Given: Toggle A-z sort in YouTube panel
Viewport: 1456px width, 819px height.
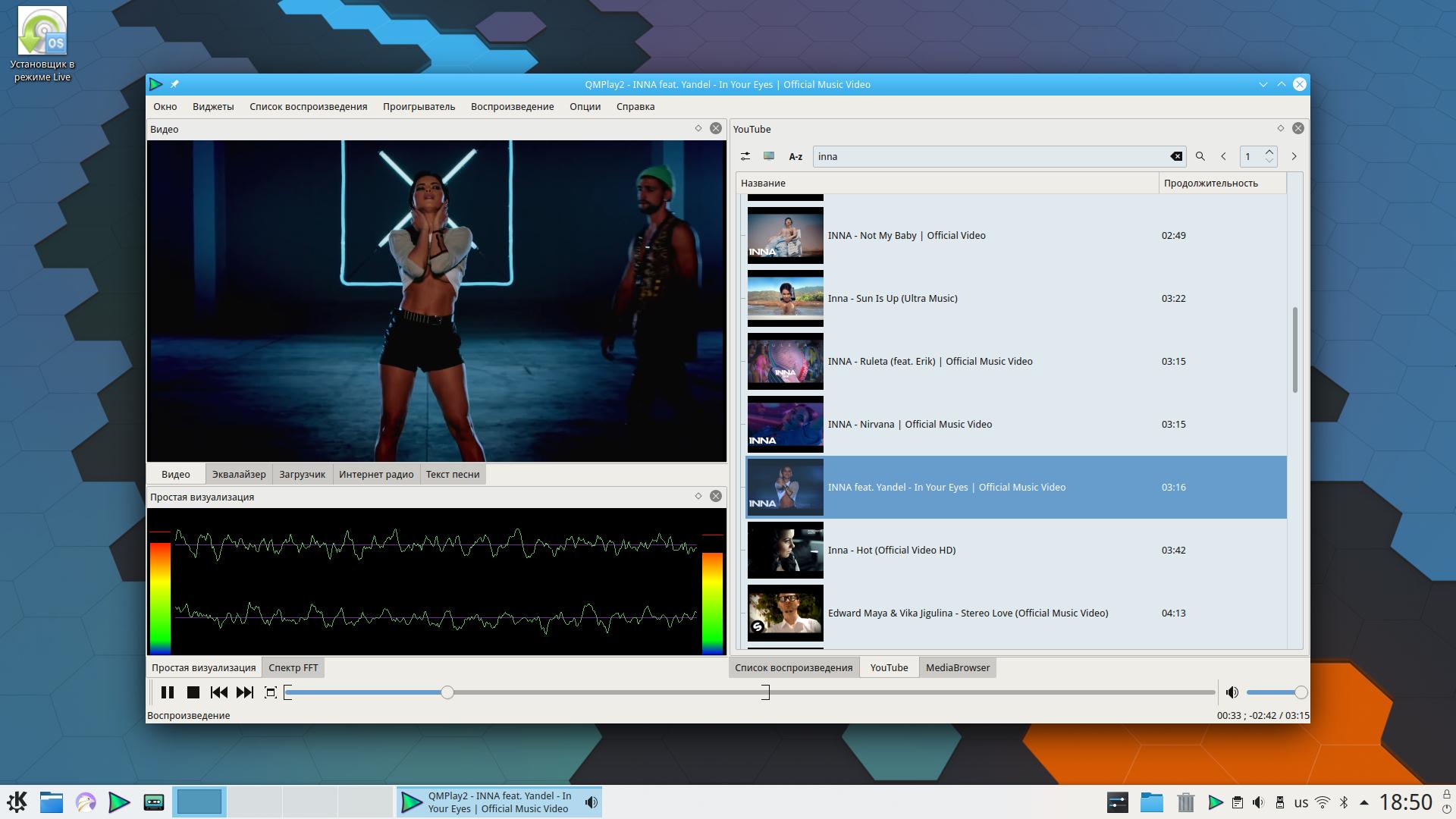Looking at the screenshot, I should tap(795, 156).
